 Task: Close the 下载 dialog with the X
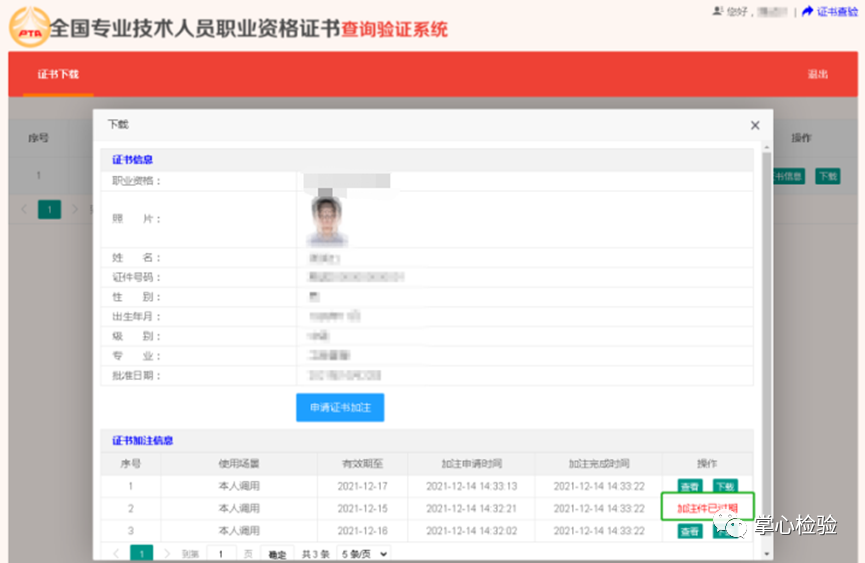point(755,125)
